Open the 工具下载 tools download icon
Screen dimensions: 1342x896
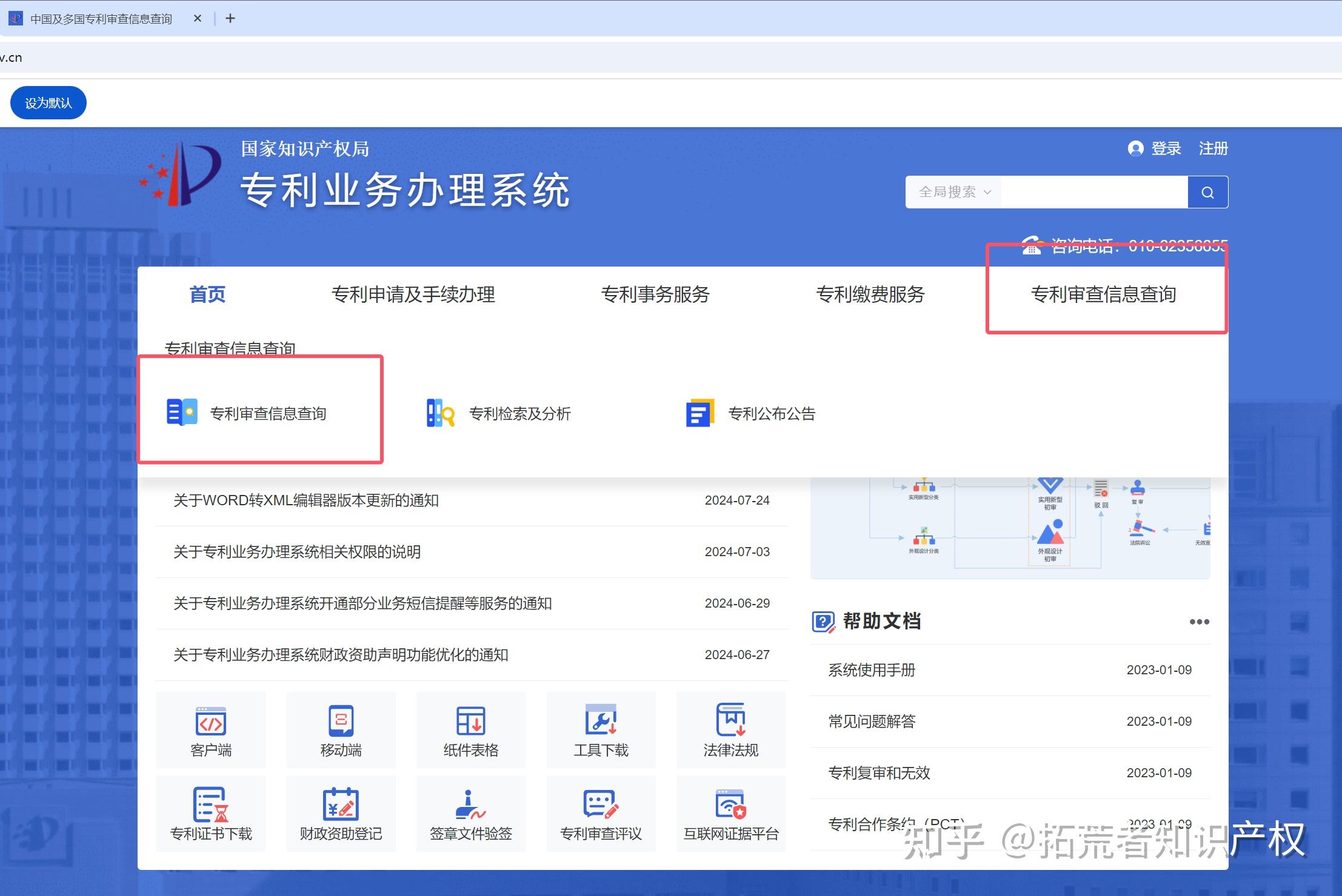point(601,720)
